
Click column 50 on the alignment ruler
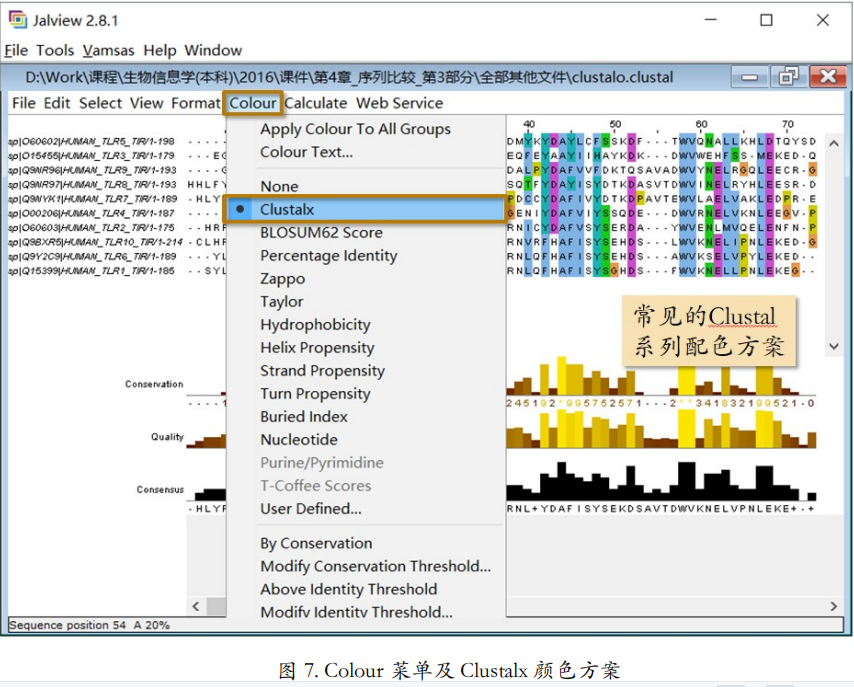tap(615, 124)
